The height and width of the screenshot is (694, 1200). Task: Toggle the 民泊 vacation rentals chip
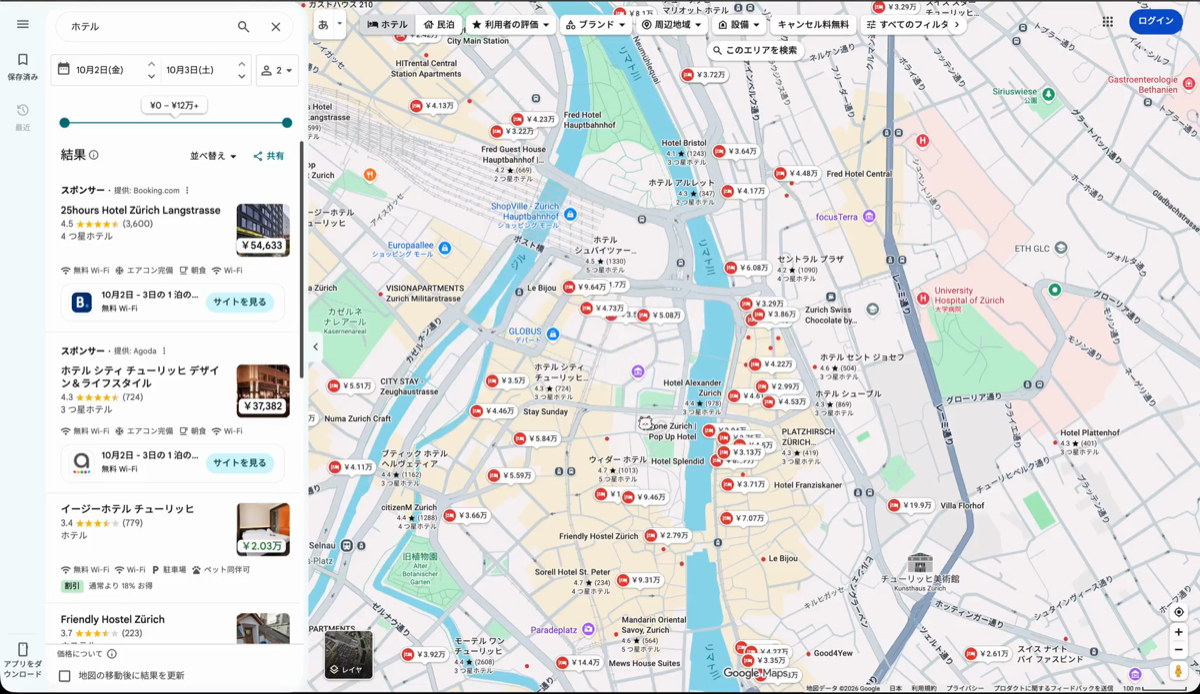(x=439, y=24)
